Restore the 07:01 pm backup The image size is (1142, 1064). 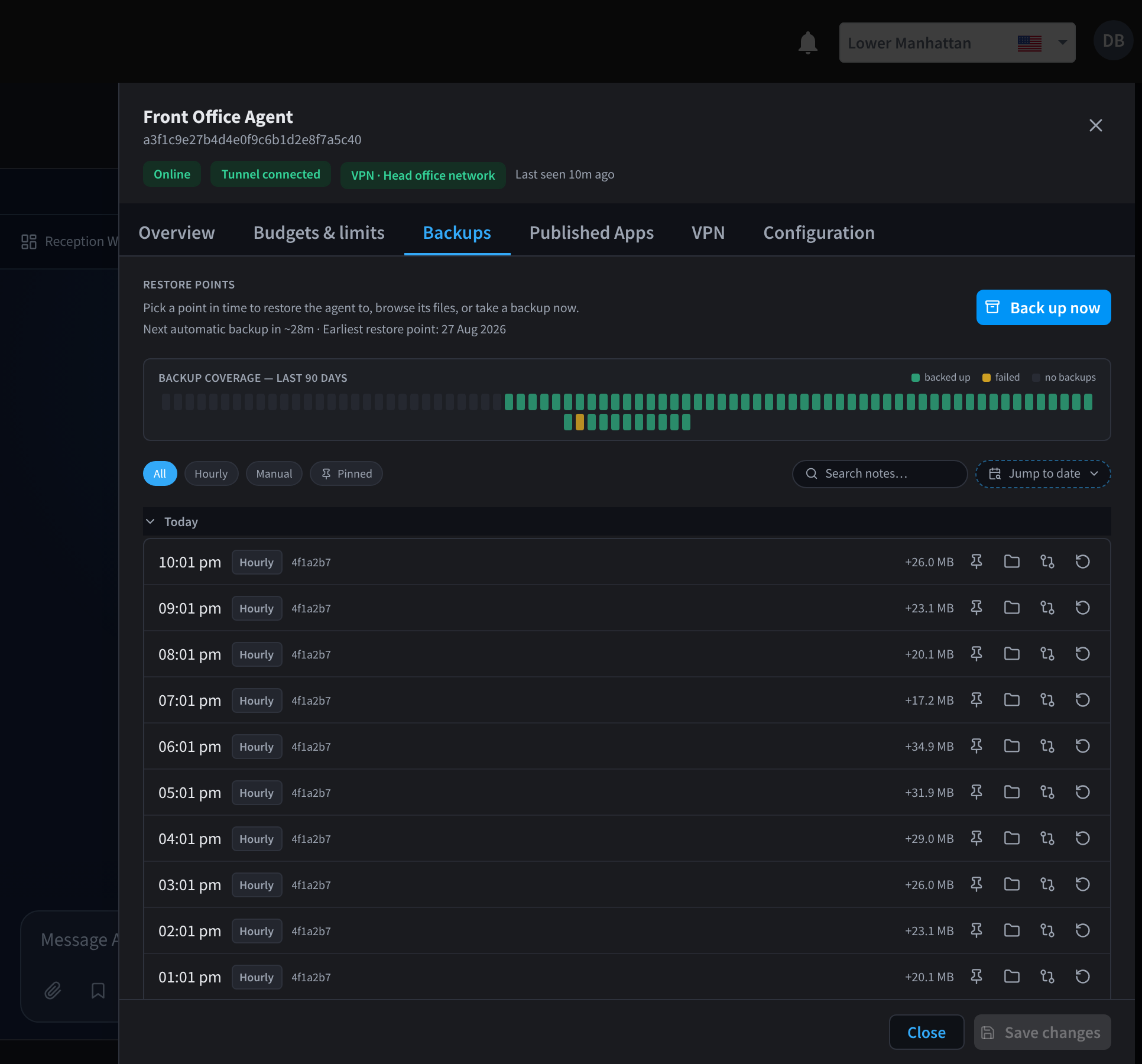tap(1083, 700)
